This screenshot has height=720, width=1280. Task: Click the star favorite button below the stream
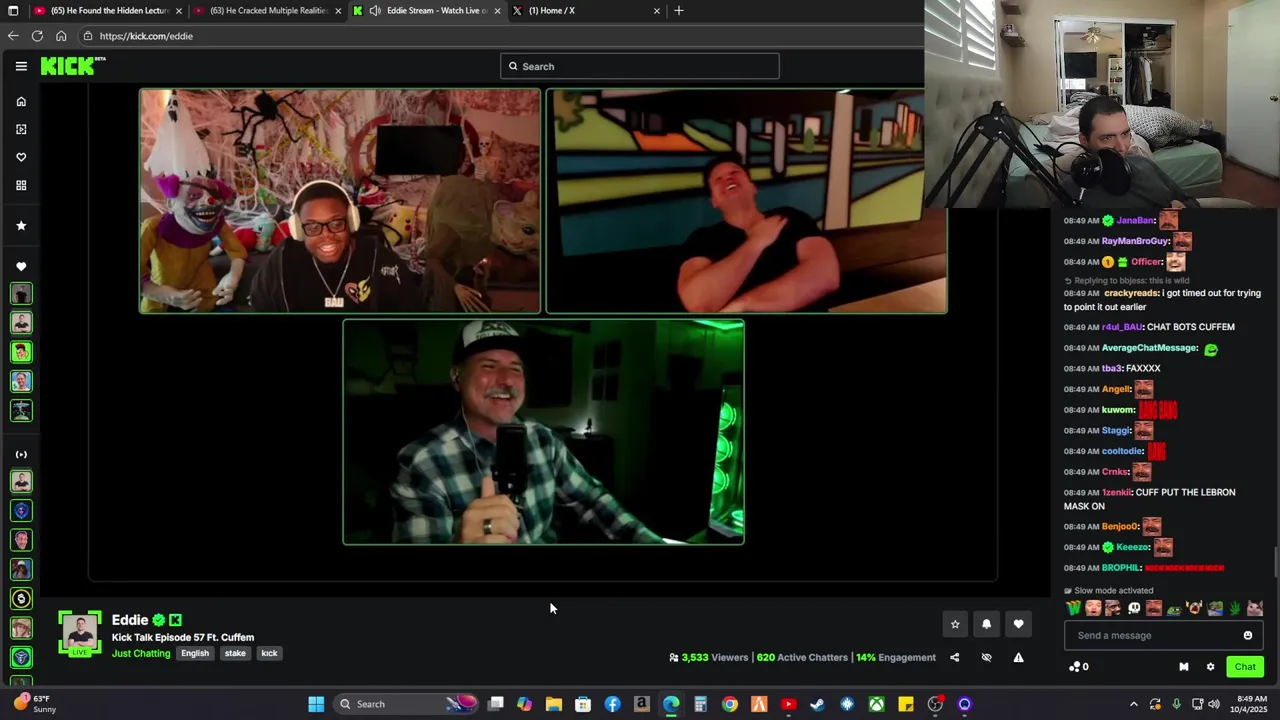[x=955, y=624]
